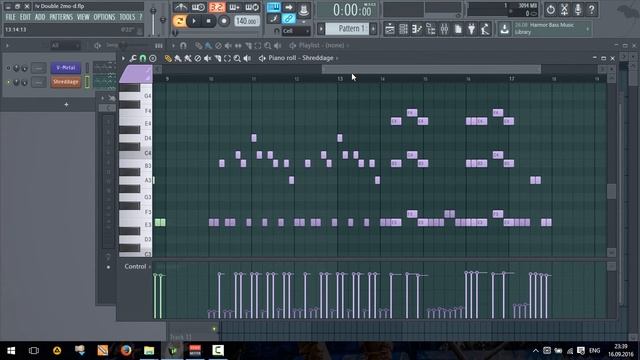Select the piano roll Draw pencil tool
This screenshot has height=360, width=640.
(x=168, y=59)
